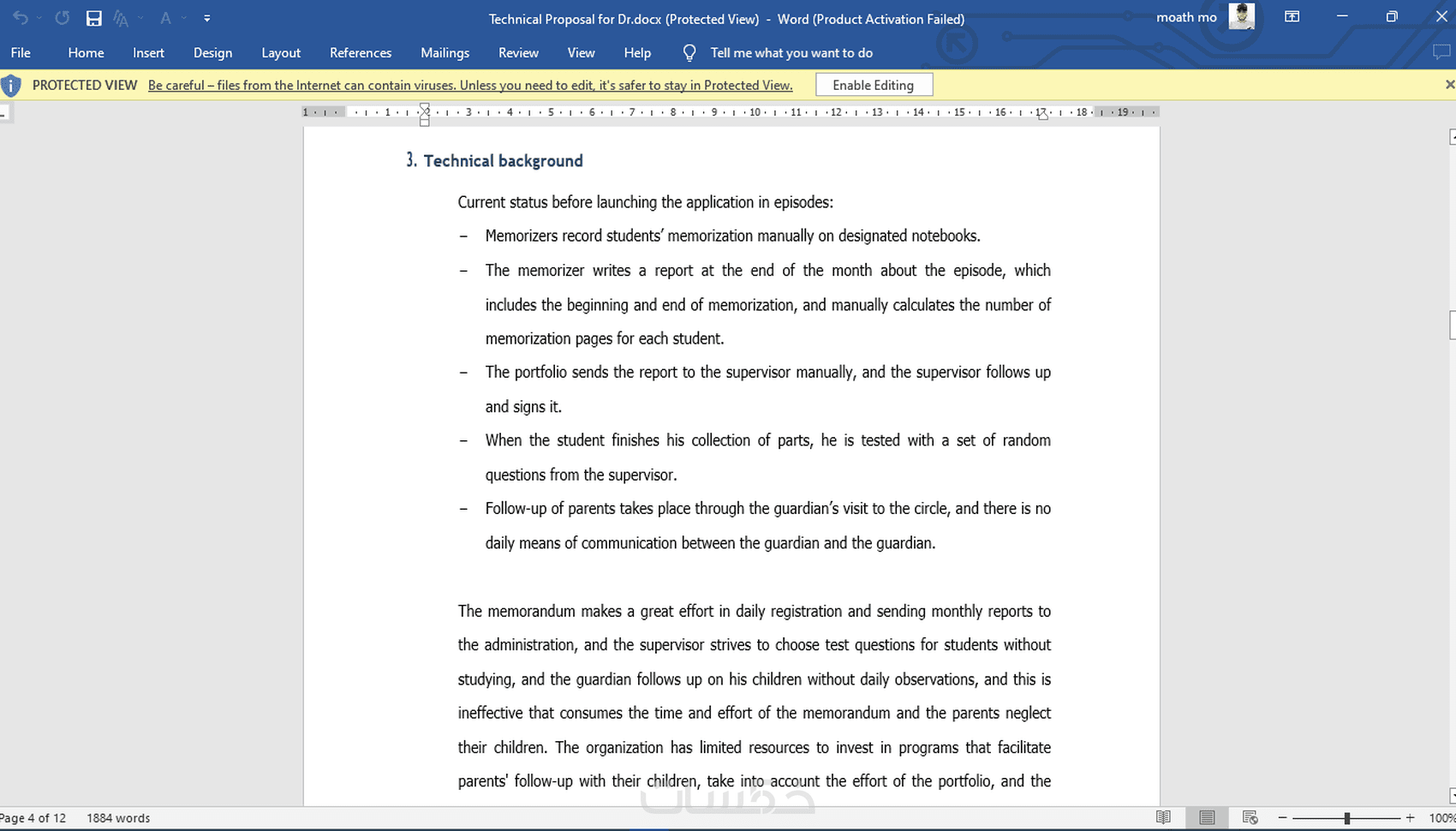Click 'The memorandum makes a great effort' line
The height and width of the screenshot is (831, 1456).
pos(754,611)
